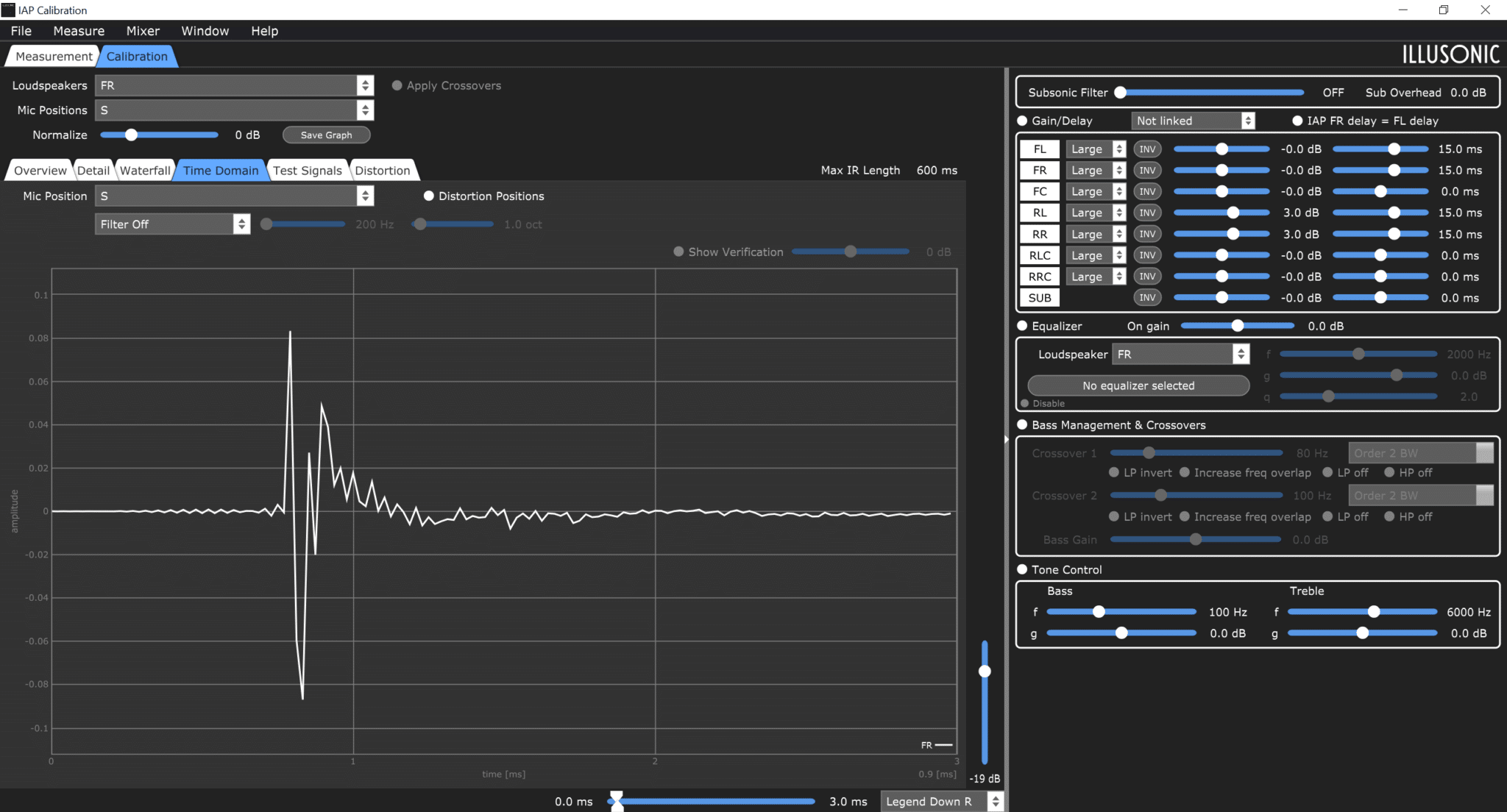Click INV button for FL channel
This screenshot has height=812, width=1507.
tap(1147, 149)
